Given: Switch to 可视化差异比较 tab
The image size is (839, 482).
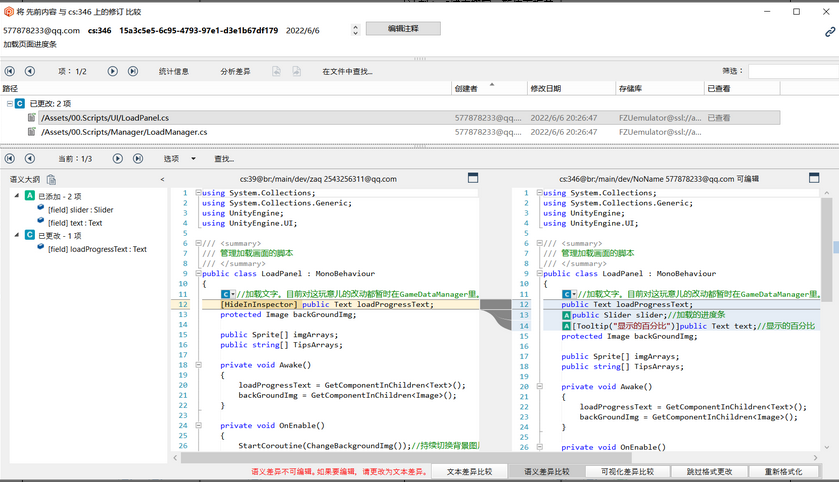Looking at the screenshot, I should [x=627, y=471].
